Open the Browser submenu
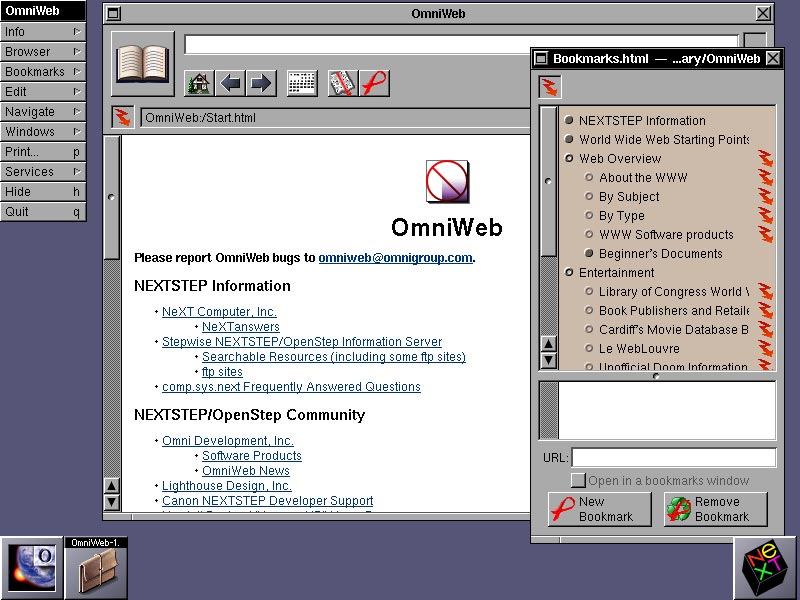Image resolution: width=800 pixels, height=600 pixels. pos(43,52)
